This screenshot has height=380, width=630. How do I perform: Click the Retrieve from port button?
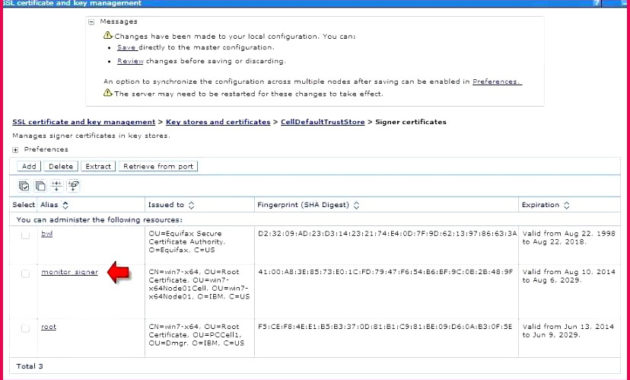tap(158, 166)
